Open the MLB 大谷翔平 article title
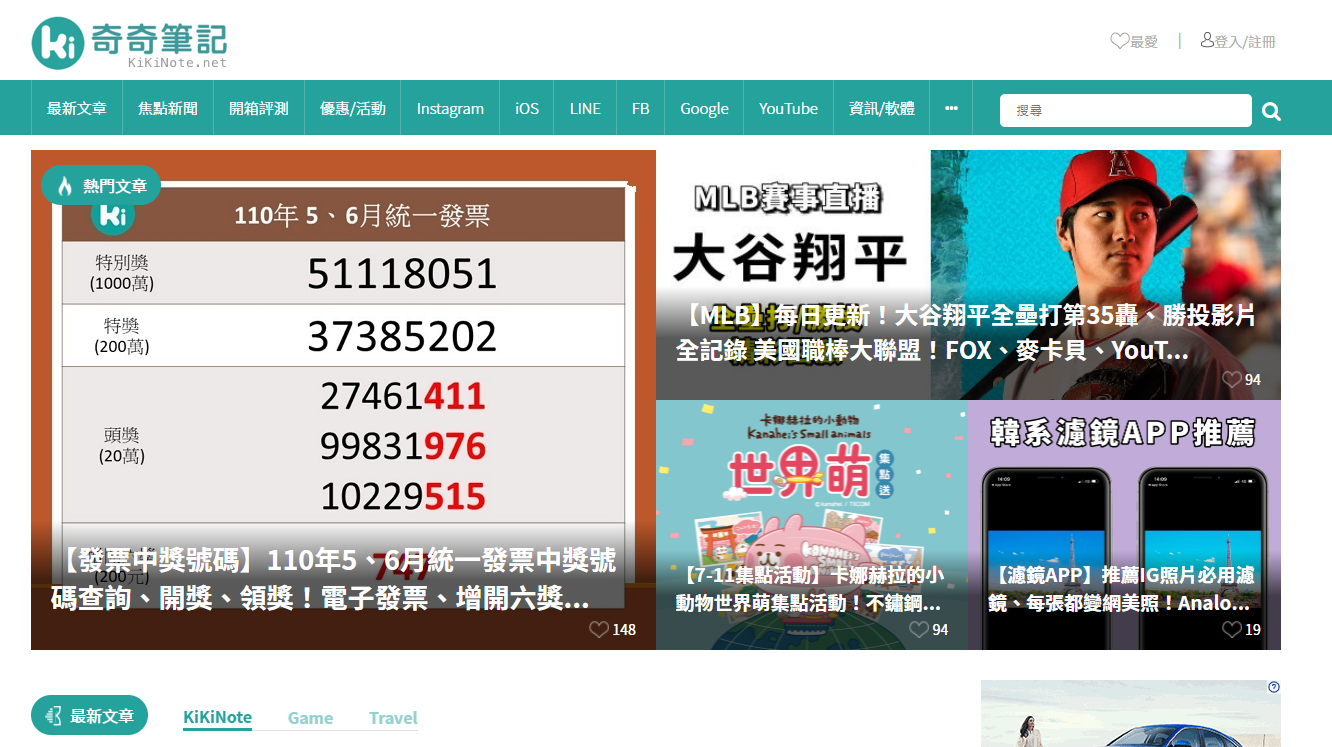 tap(965, 333)
